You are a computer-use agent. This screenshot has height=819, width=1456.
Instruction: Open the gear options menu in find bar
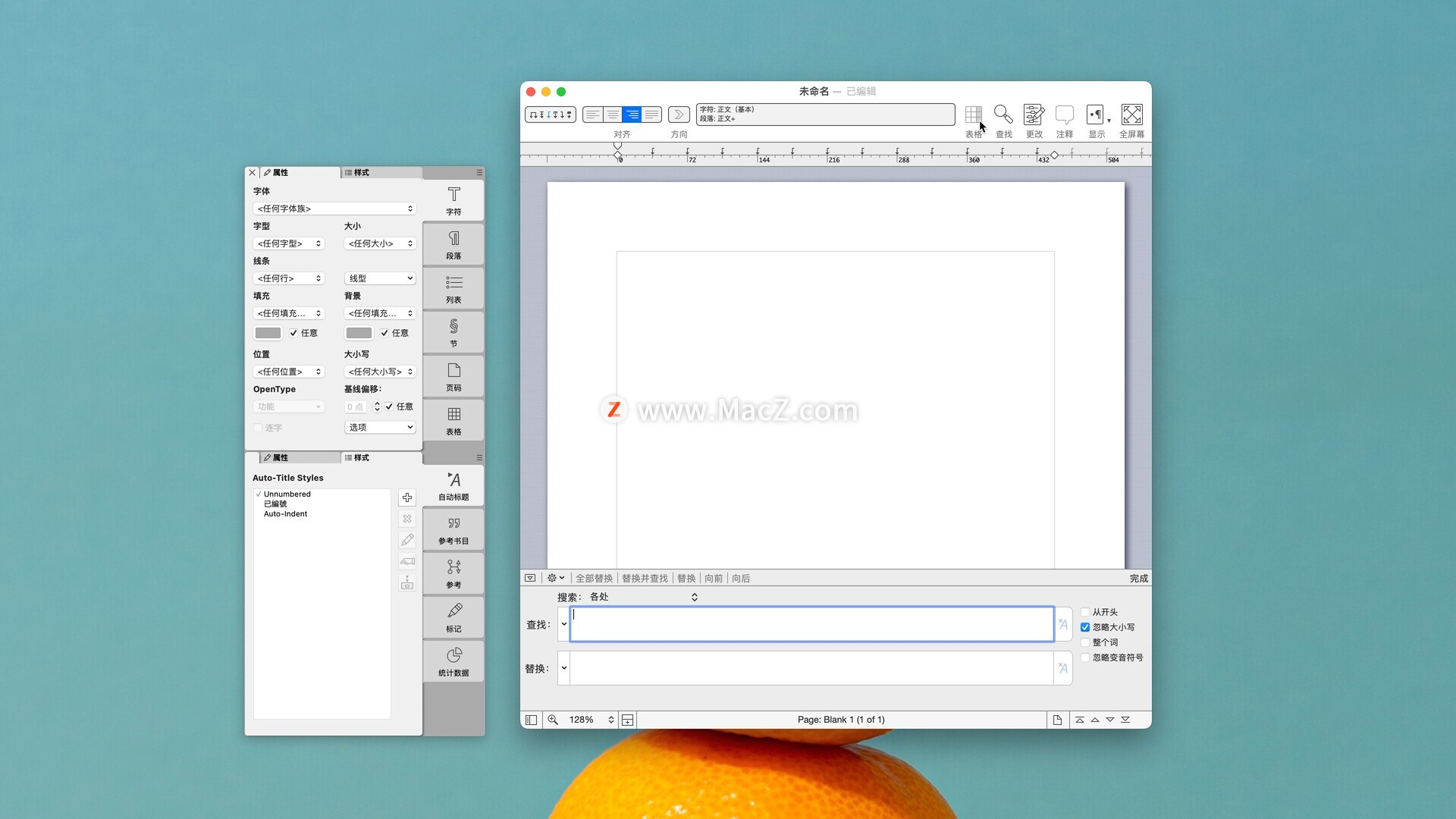pos(556,578)
